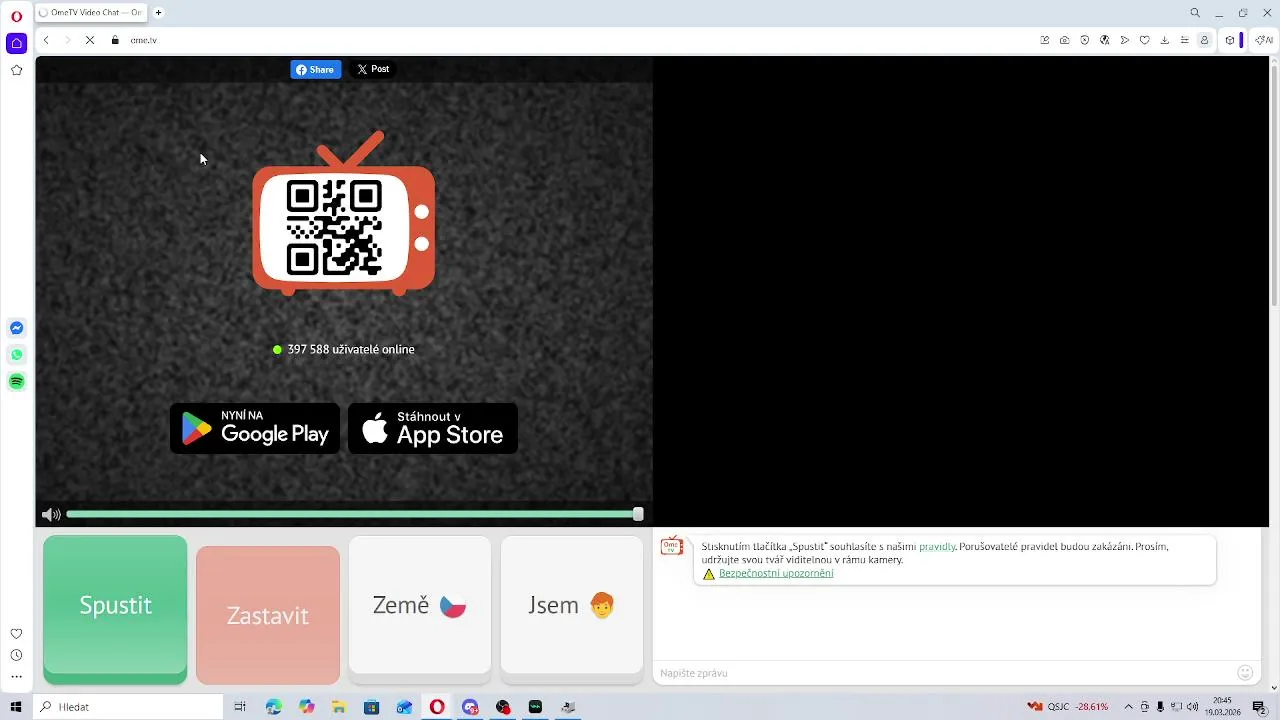Select the OmeTV Video Chat tab
Viewport: 1280px width, 720px height.
click(91, 13)
